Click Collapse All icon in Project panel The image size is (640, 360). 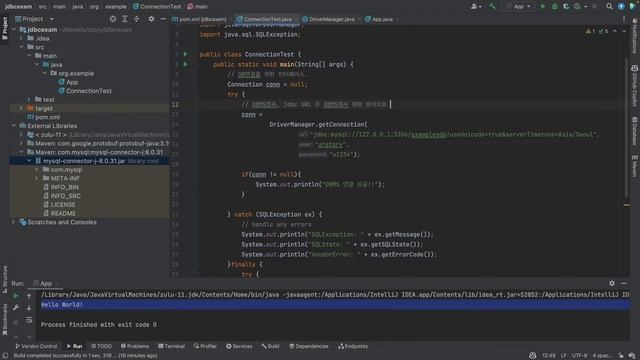(x=137, y=19)
